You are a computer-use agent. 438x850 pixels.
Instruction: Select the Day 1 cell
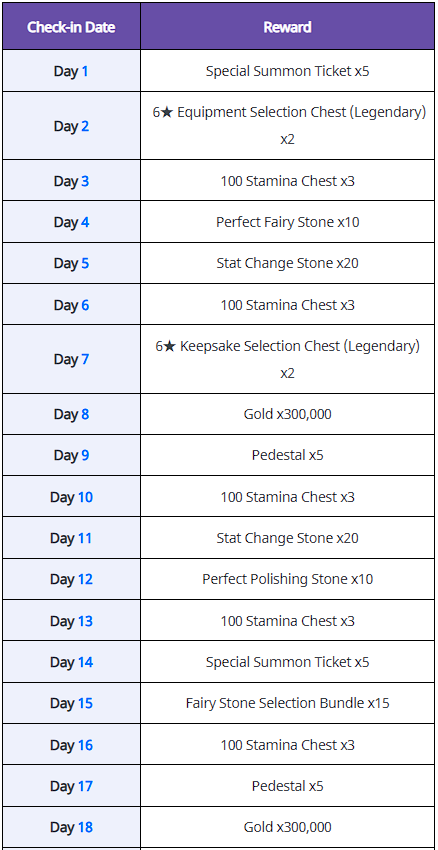(71, 71)
